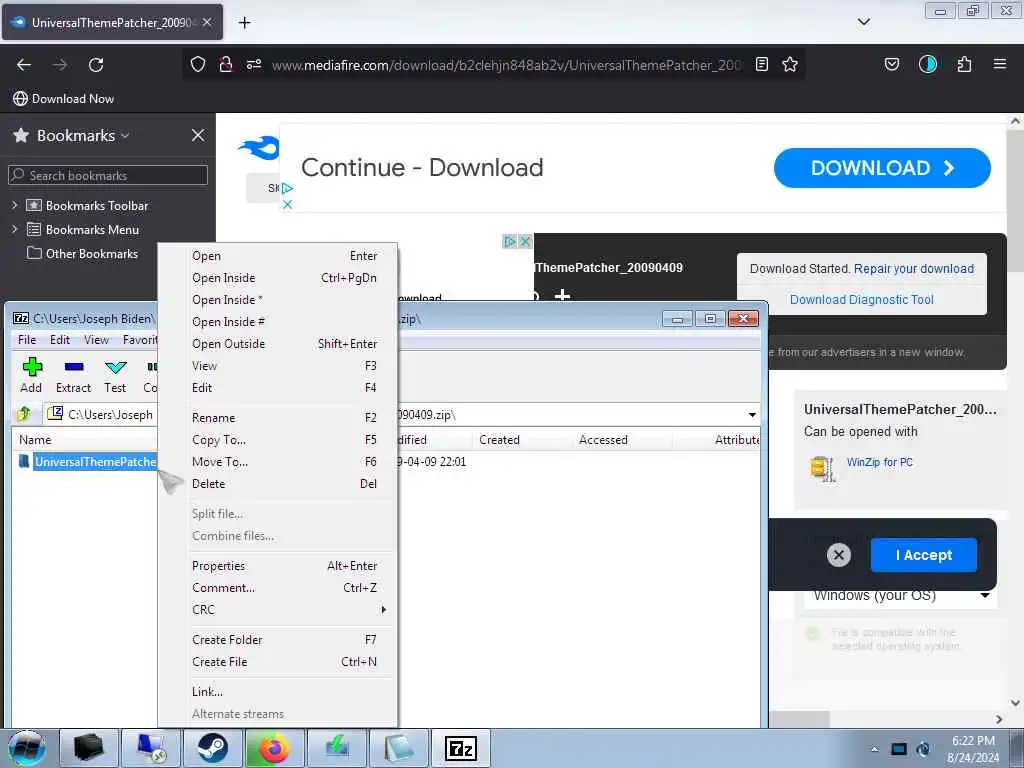Choose Open in the context menu
Screen dimensions: 1024x768
[x=278, y=256]
